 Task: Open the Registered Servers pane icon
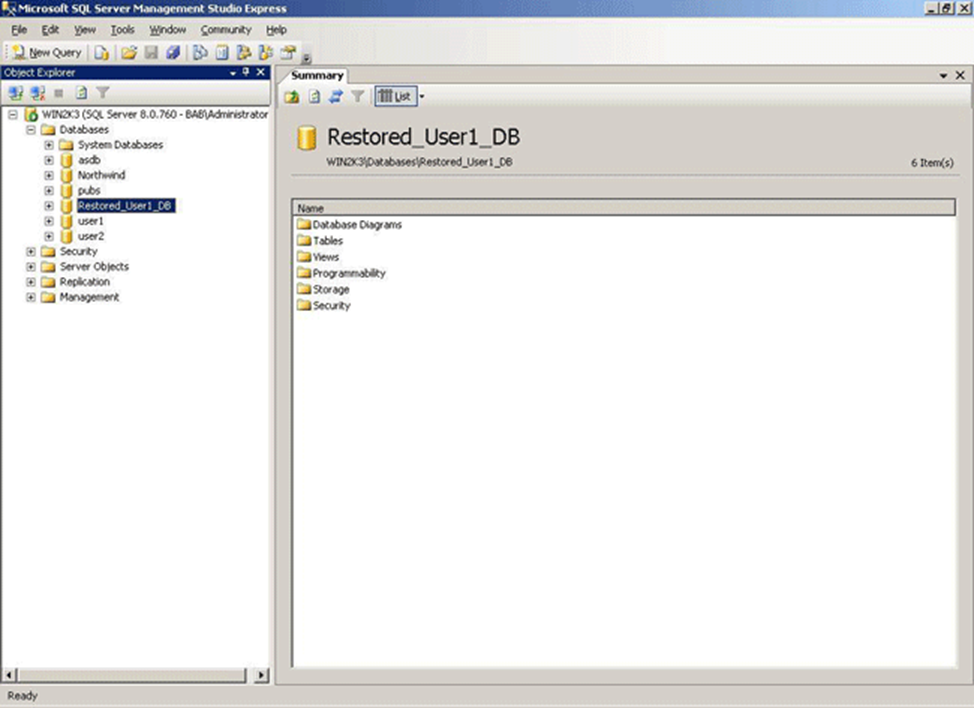[200, 53]
